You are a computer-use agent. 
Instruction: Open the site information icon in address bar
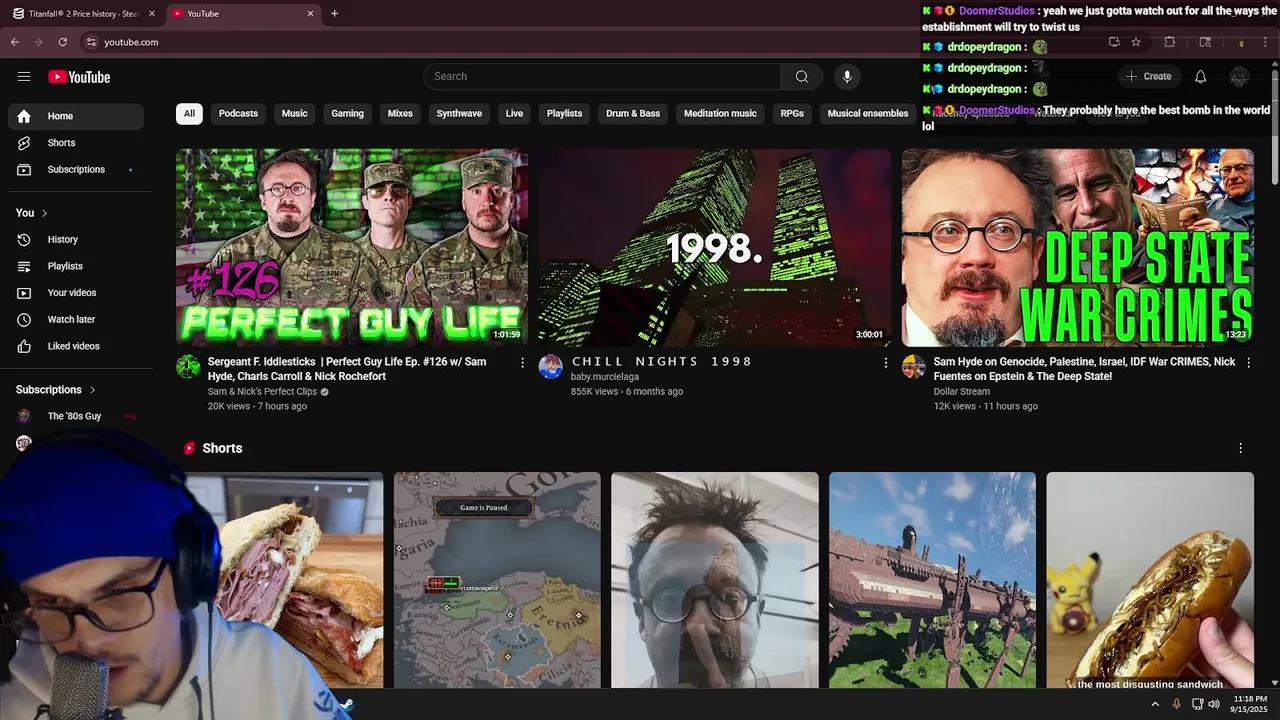pyautogui.click(x=91, y=42)
